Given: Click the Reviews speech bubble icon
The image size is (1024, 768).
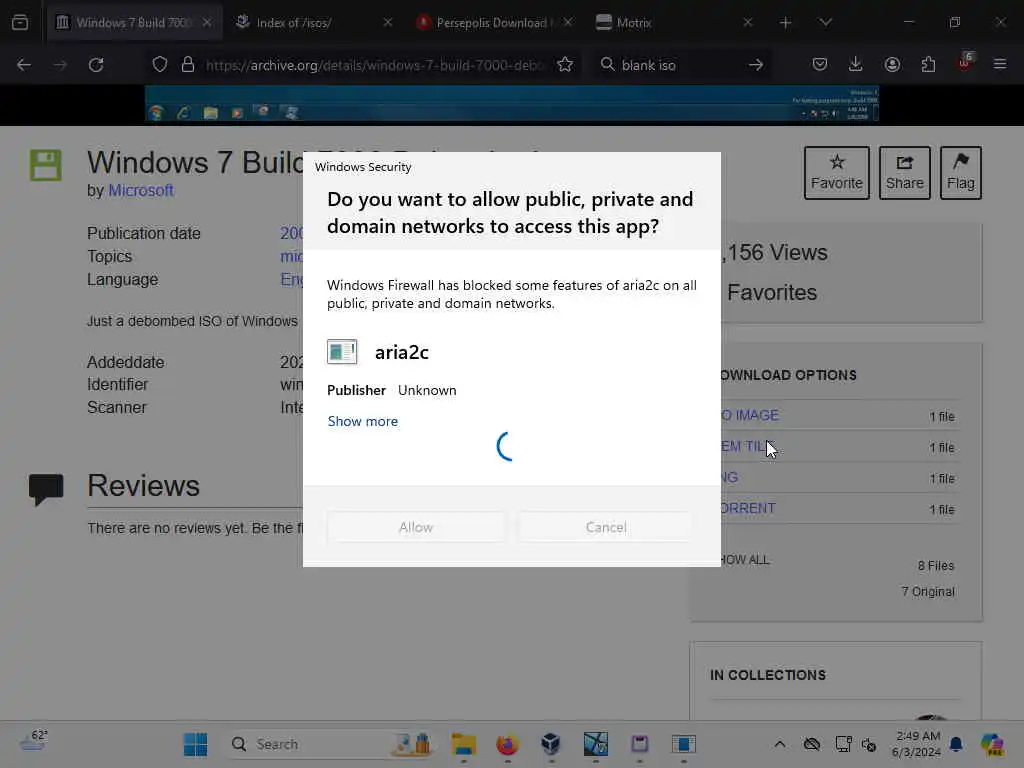Looking at the screenshot, I should (46, 489).
